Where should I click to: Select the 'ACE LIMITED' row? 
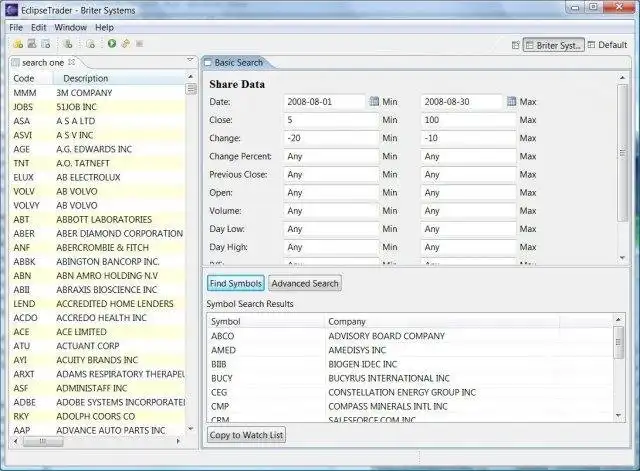98,332
